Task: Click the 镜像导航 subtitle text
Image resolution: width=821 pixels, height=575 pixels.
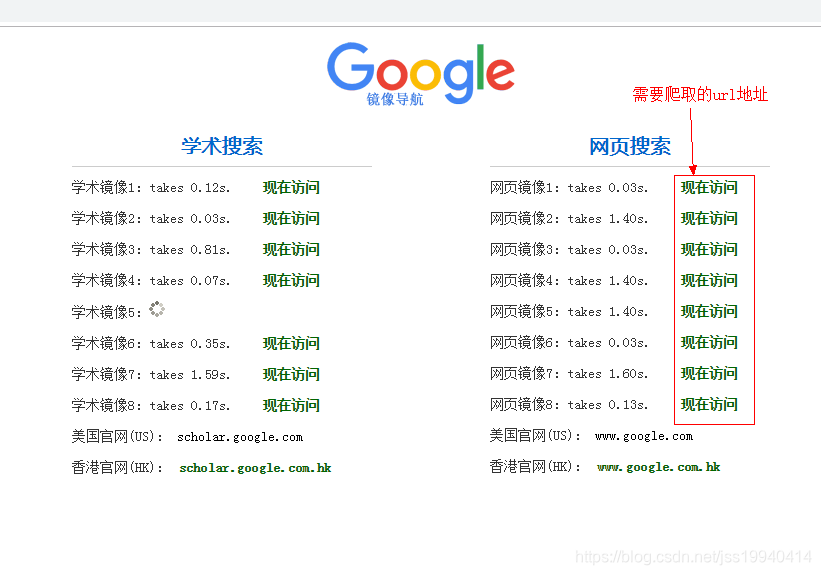Action: [x=395, y=99]
